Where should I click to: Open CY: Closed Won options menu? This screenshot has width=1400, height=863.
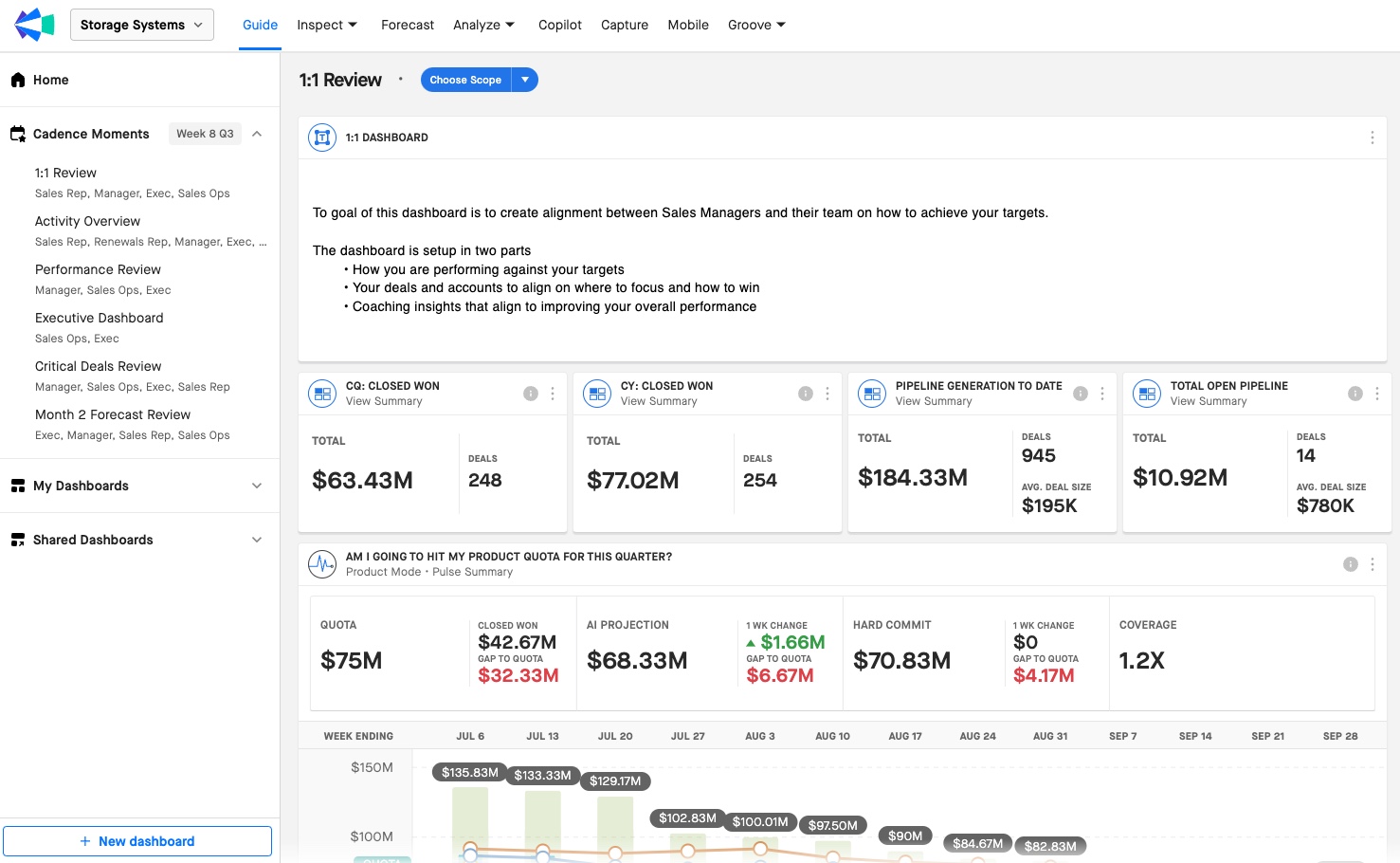[x=827, y=394]
